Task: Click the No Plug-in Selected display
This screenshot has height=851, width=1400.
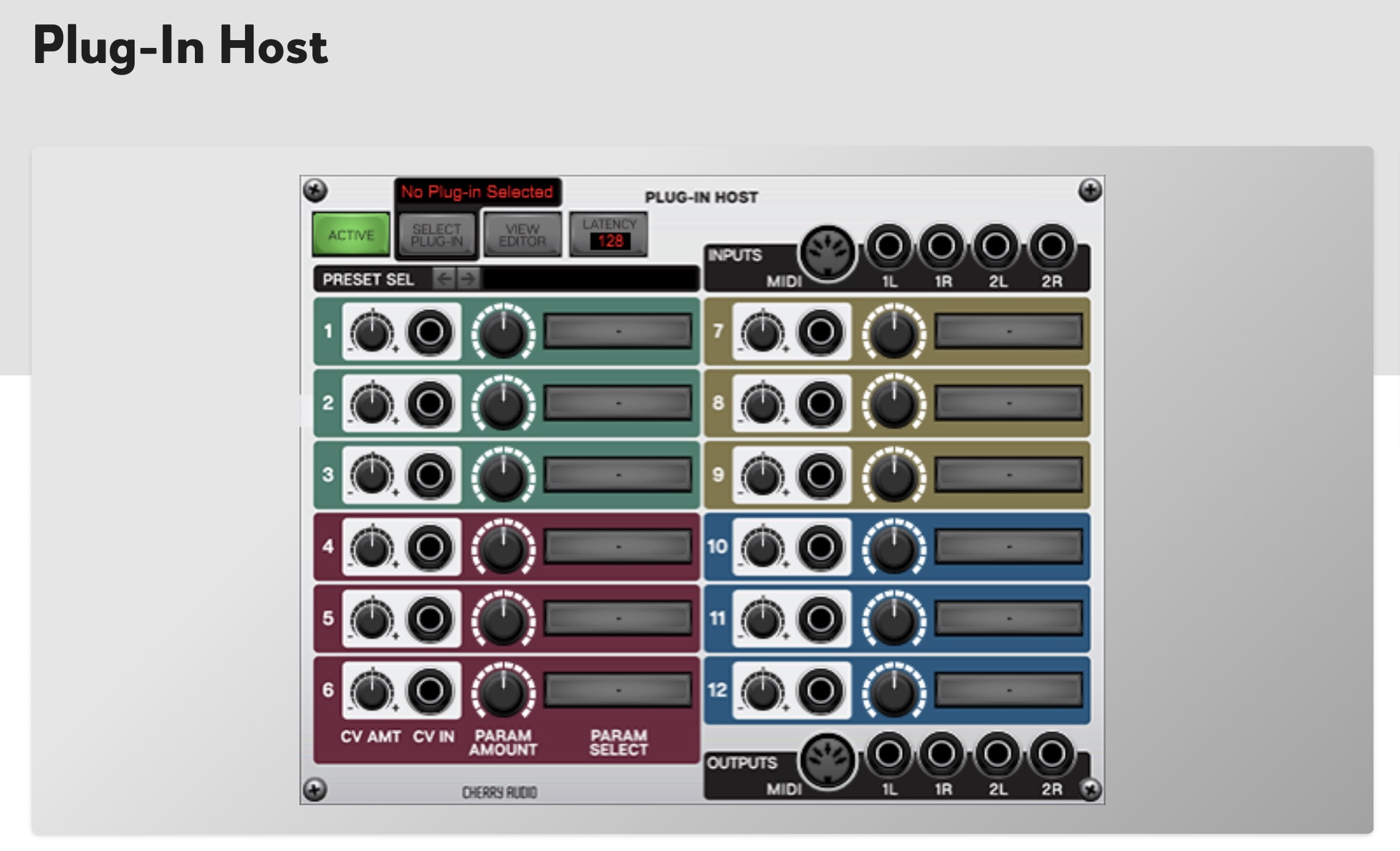Action: (477, 192)
